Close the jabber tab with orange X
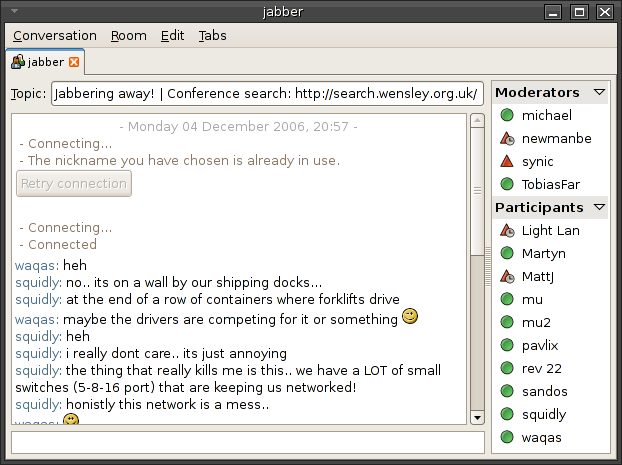 [x=74, y=62]
